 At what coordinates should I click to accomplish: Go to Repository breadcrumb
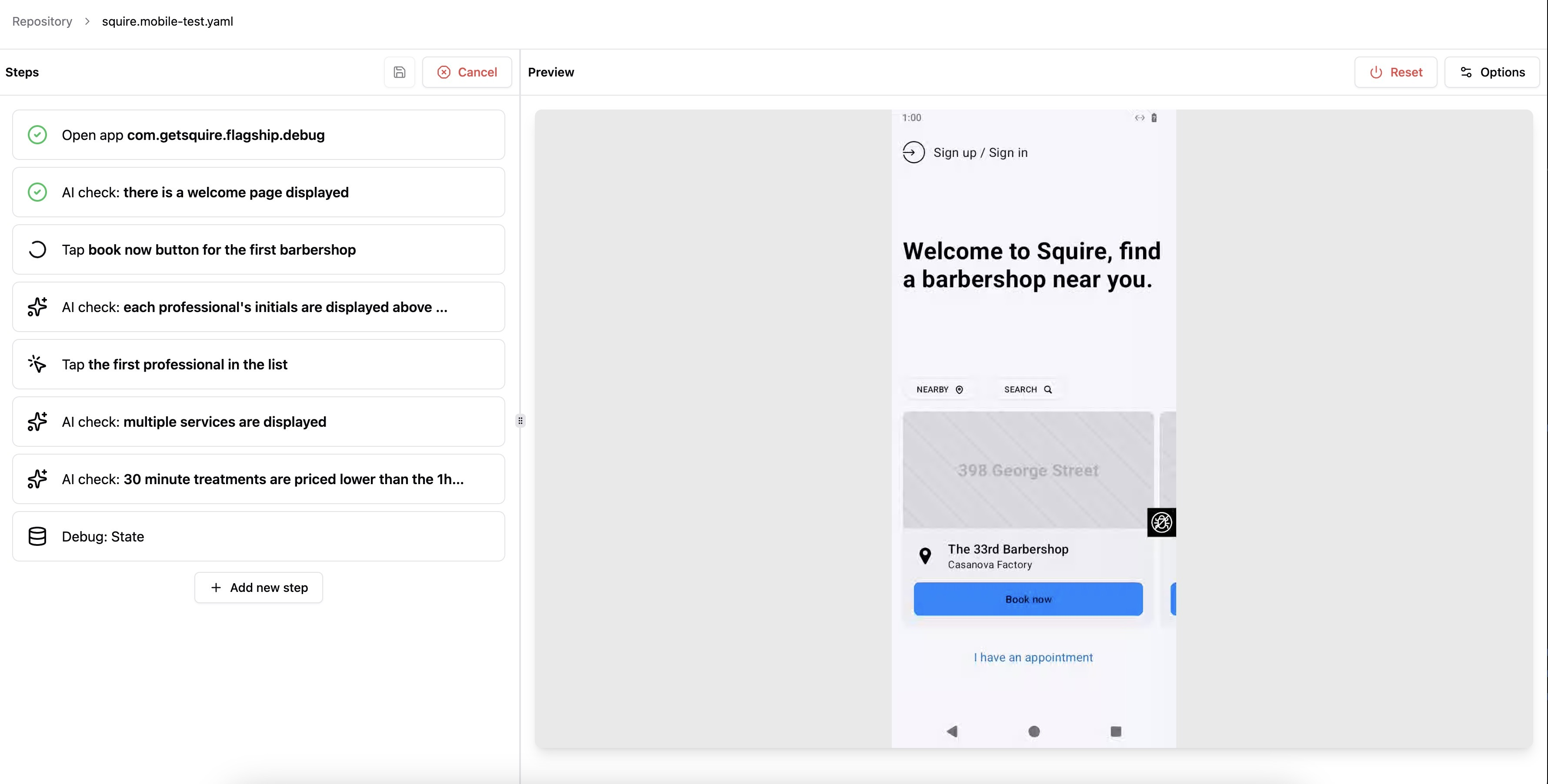42,21
